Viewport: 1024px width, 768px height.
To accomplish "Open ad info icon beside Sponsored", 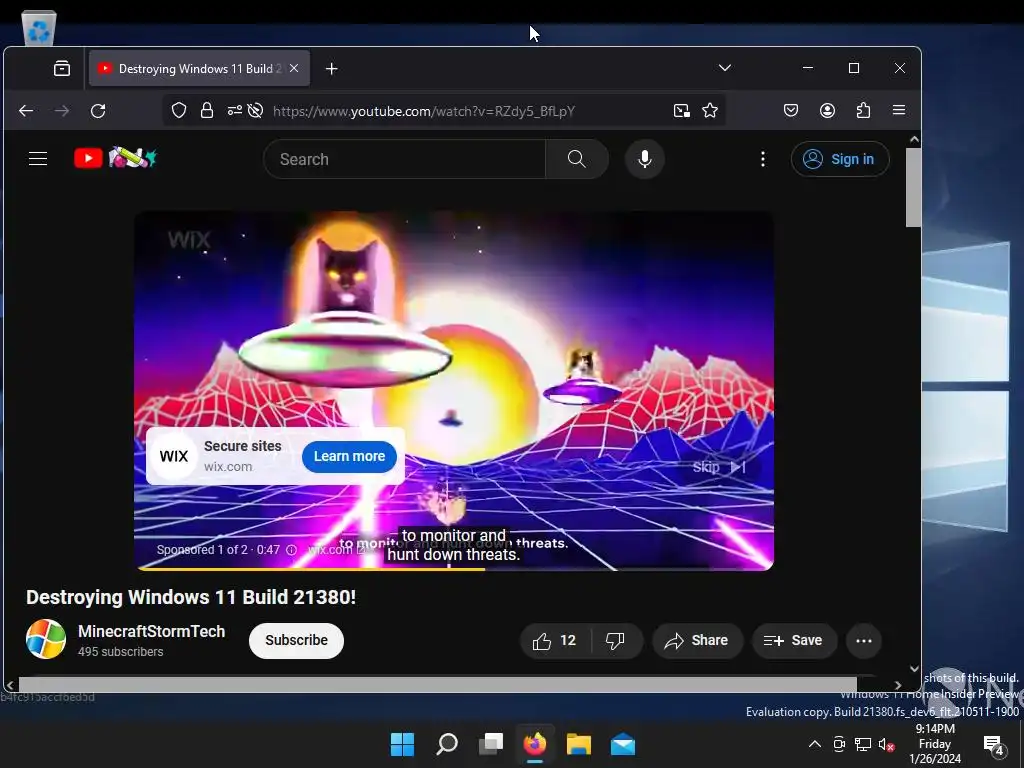I will (x=292, y=550).
